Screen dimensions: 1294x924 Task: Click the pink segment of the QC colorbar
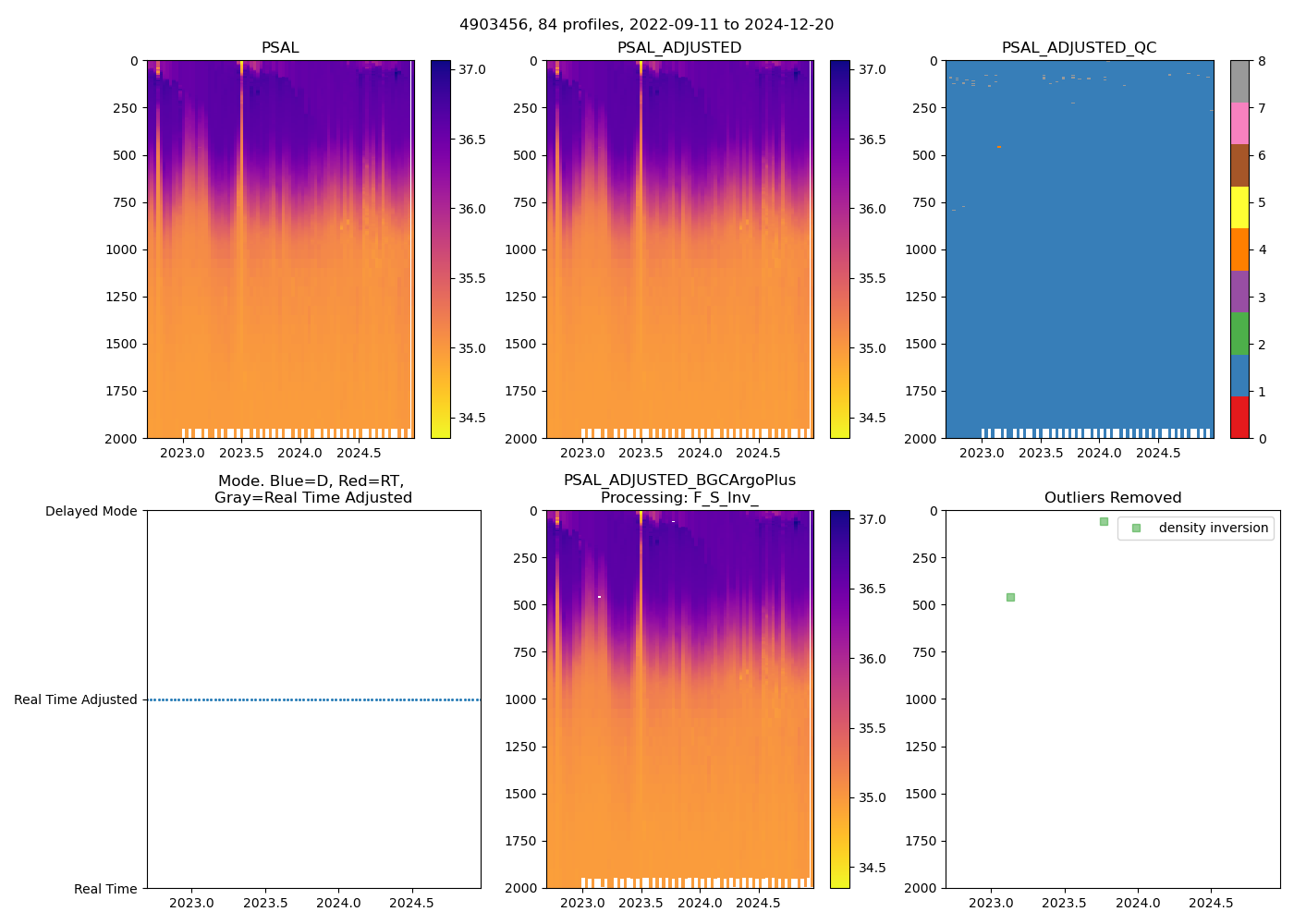click(x=1239, y=123)
